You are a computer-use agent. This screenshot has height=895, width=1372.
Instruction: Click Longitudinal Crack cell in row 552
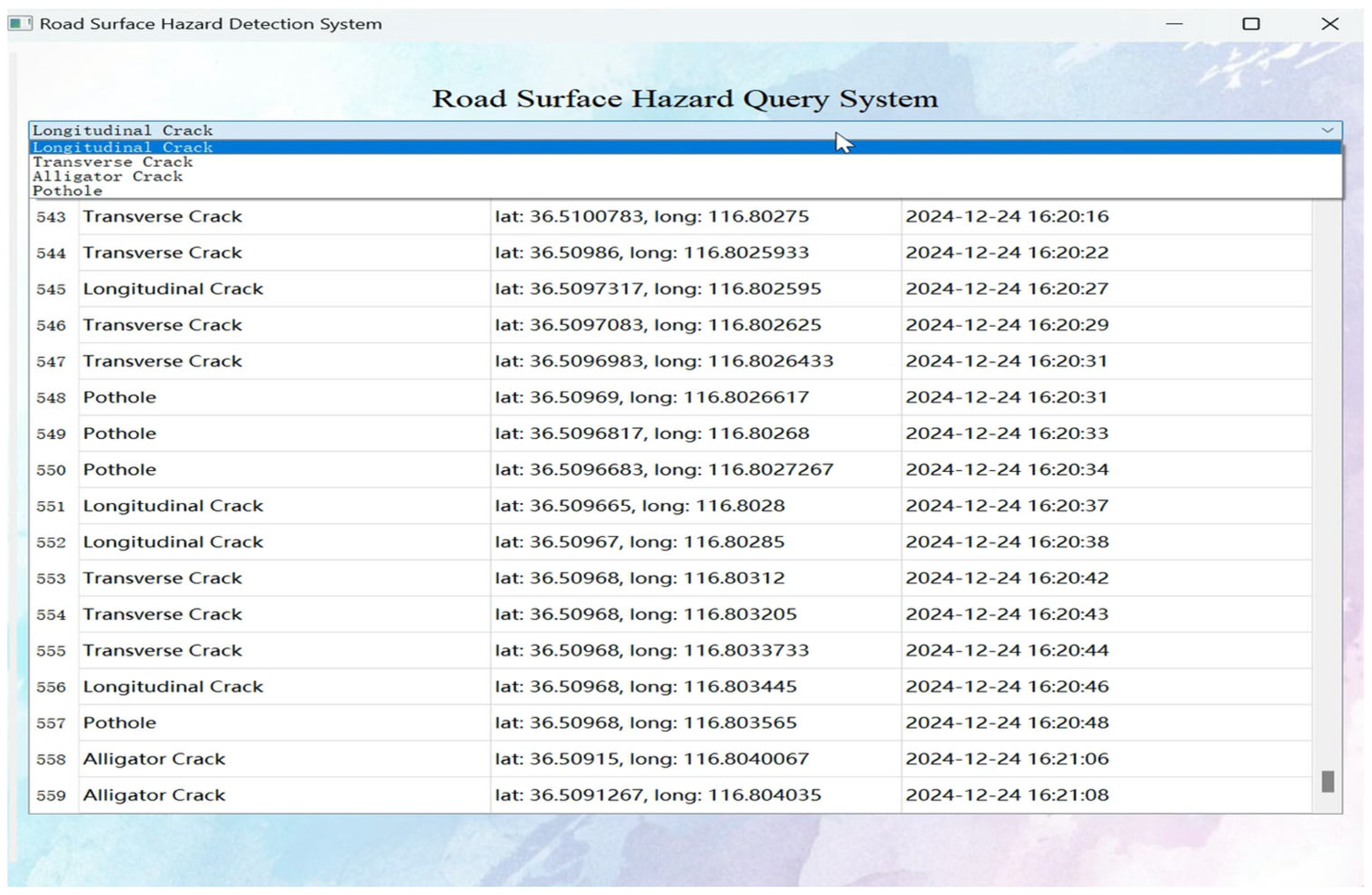tap(285, 542)
